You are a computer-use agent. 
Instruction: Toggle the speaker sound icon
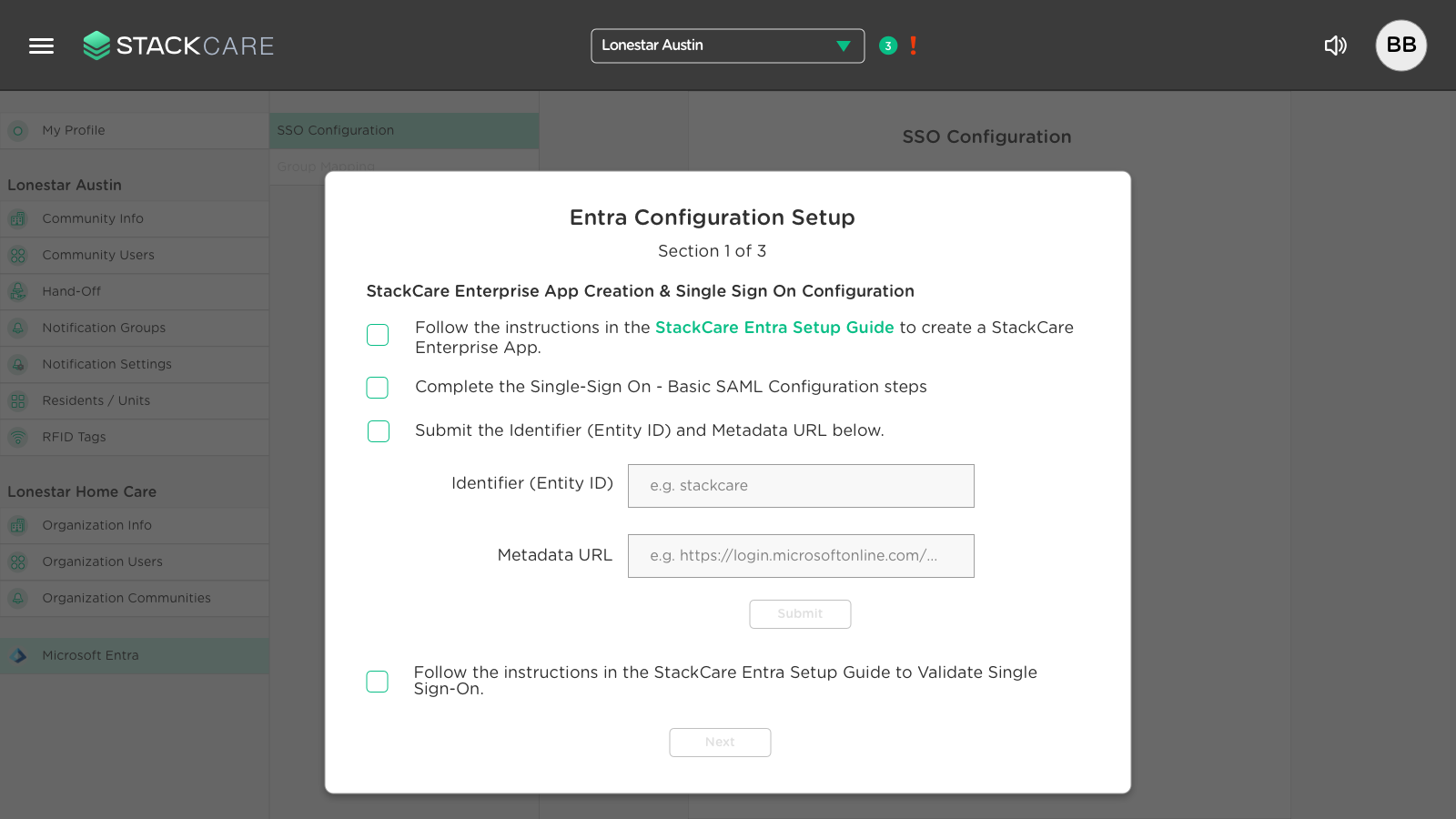pos(1335,45)
